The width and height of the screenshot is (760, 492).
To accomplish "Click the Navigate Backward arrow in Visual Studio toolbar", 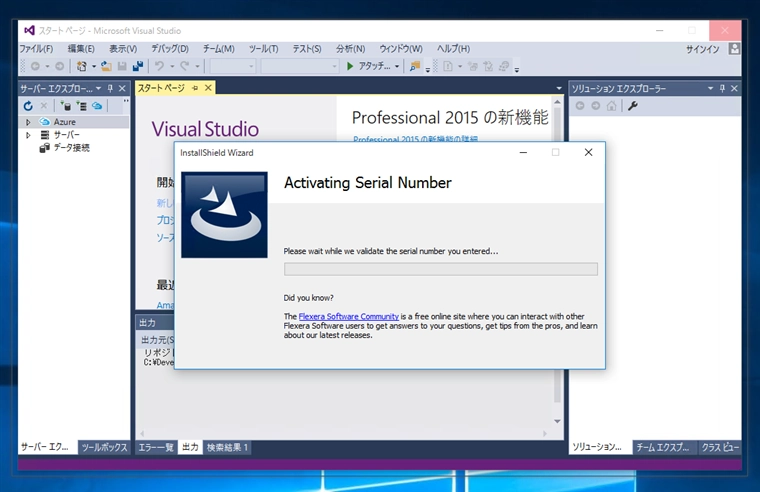I will click(35, 66).
